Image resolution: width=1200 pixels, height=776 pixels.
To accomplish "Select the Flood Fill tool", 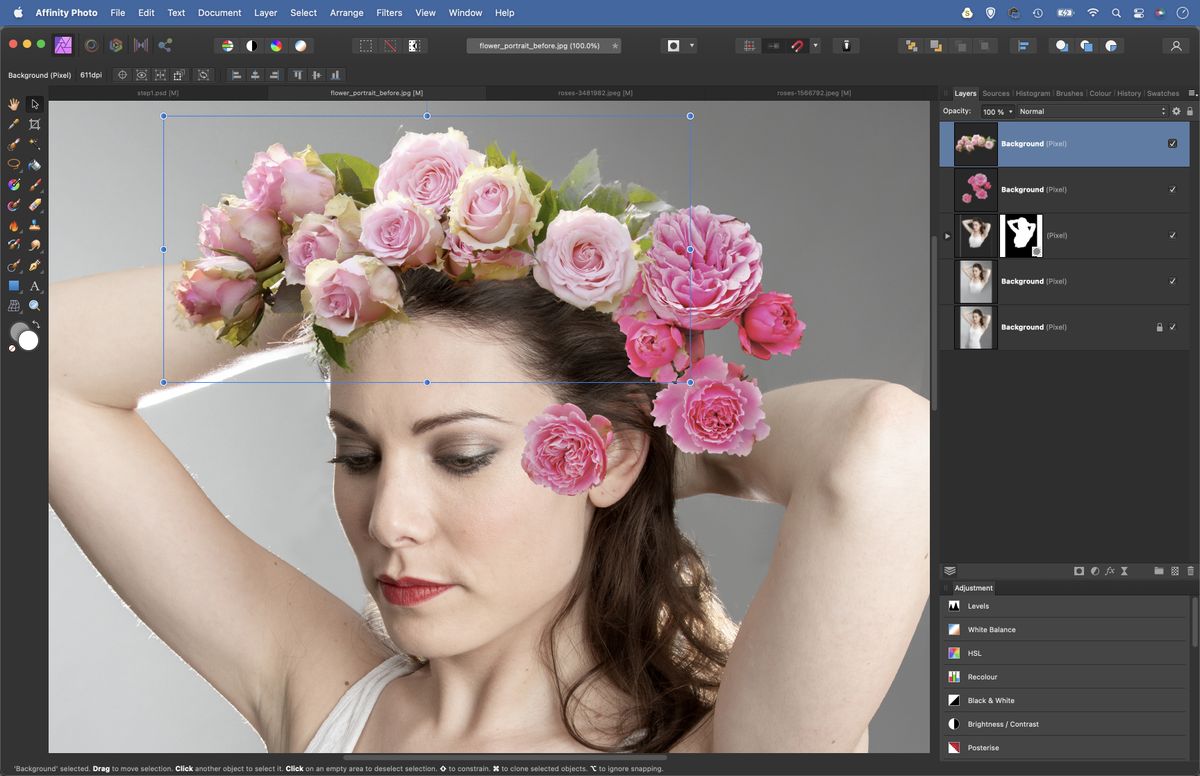I will [x=35, y=164].
